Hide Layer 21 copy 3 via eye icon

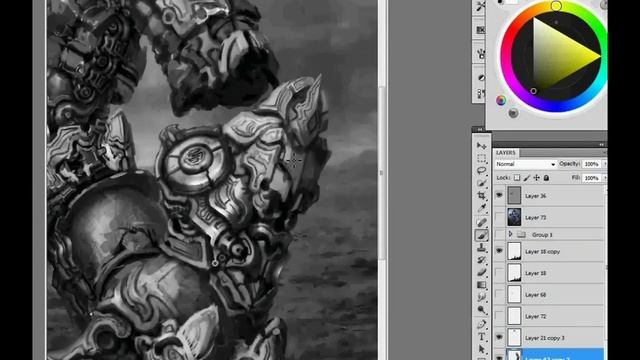[x=499, y=337]
